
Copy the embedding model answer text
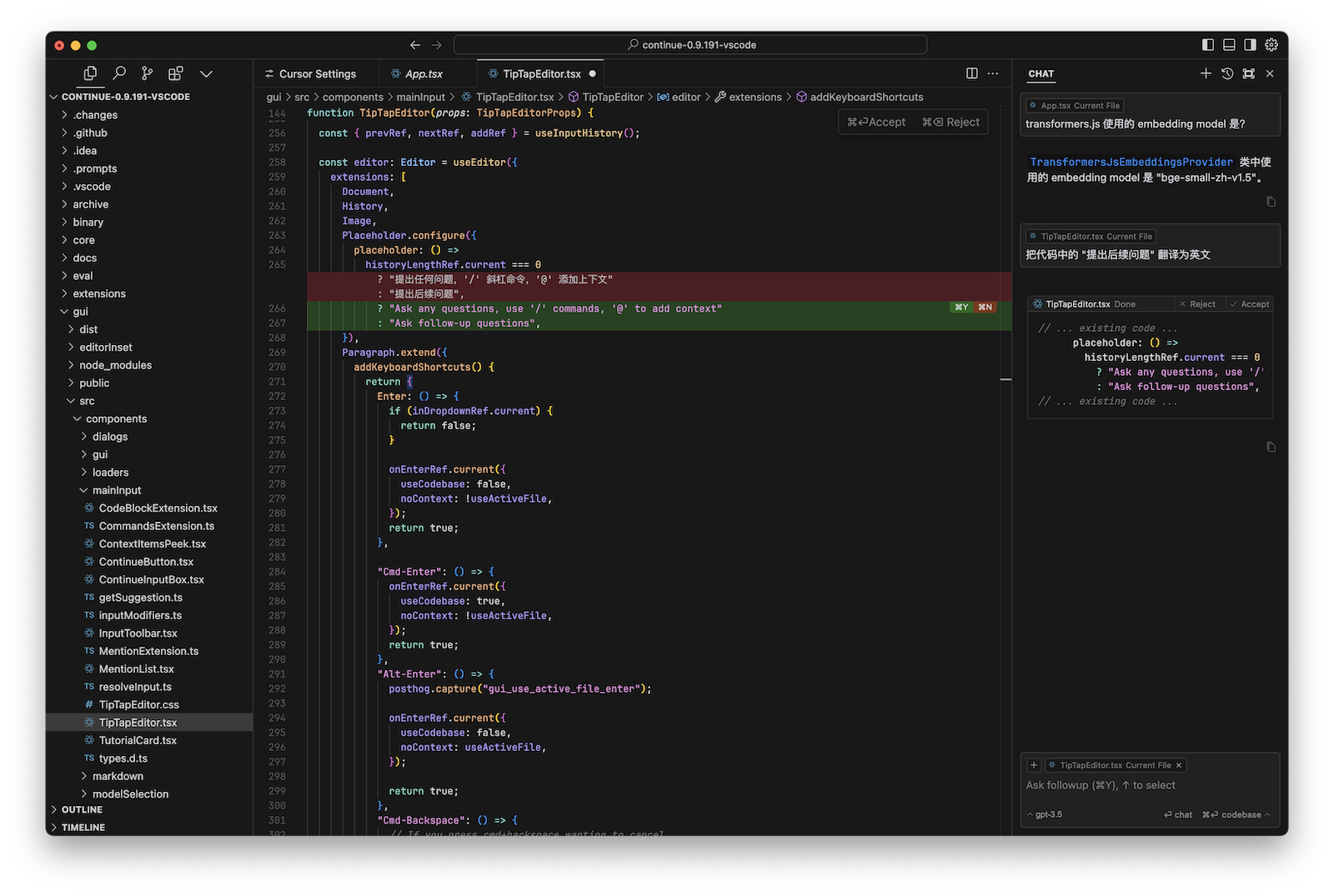[1271, 202]
